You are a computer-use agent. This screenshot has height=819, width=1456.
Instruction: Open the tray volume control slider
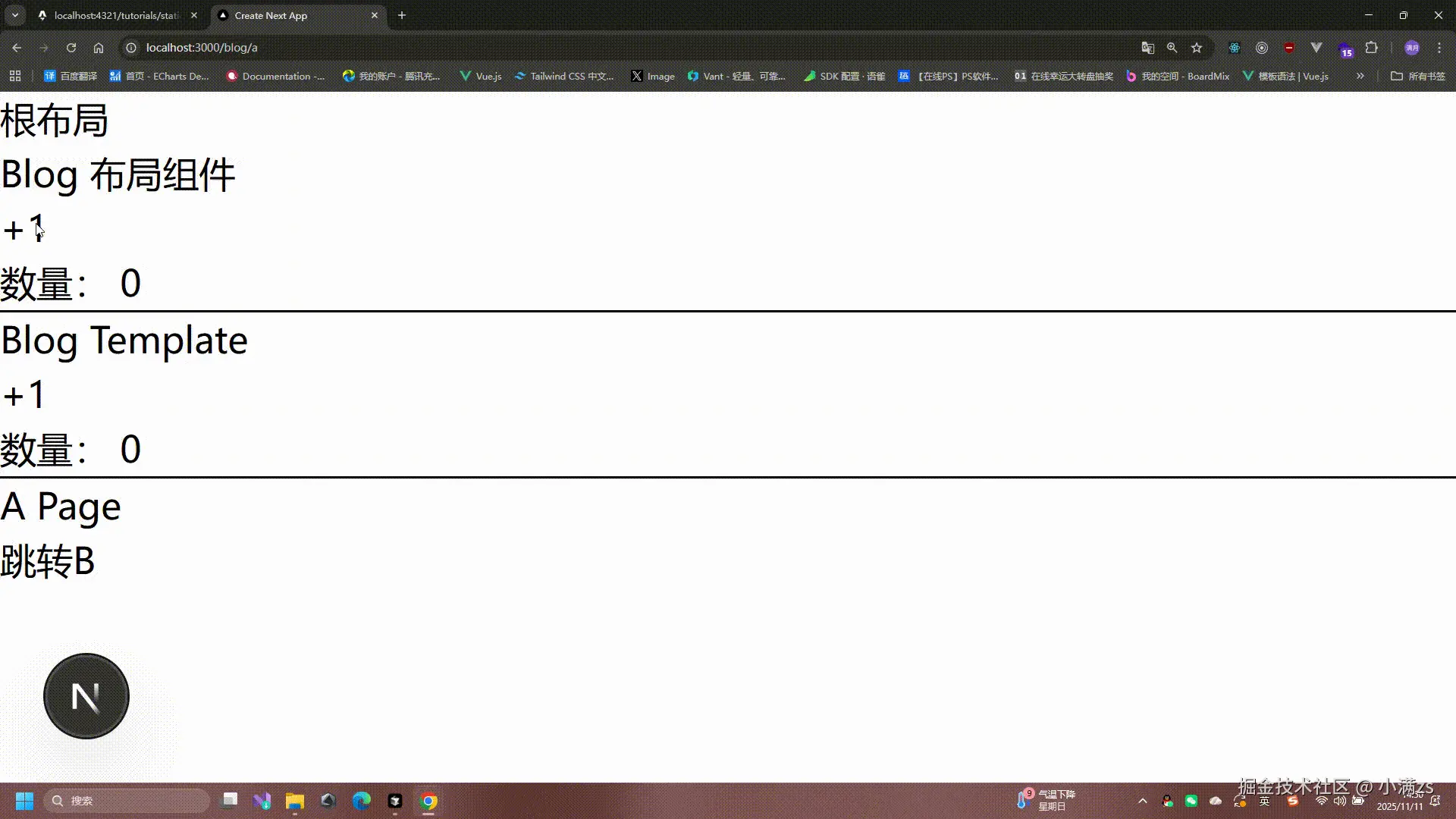pyautogui.click(x=1340, y=802)
